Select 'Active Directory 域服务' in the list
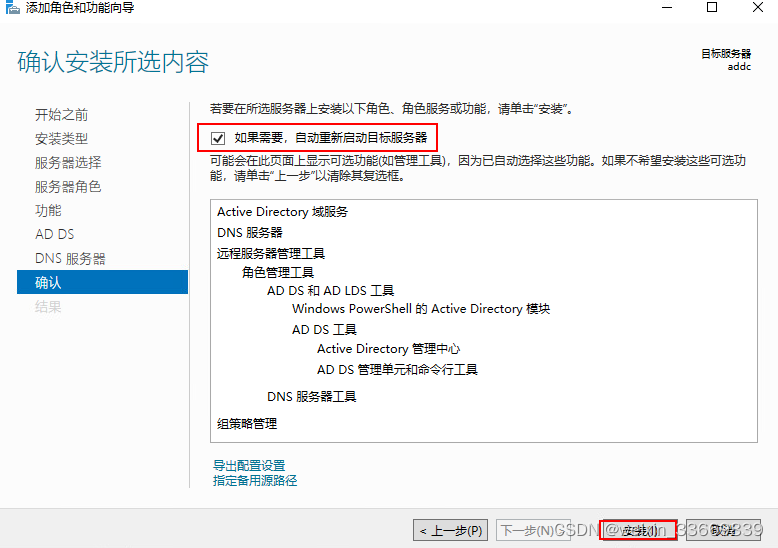This screenshot has height=548, width=778. [282, 212]
